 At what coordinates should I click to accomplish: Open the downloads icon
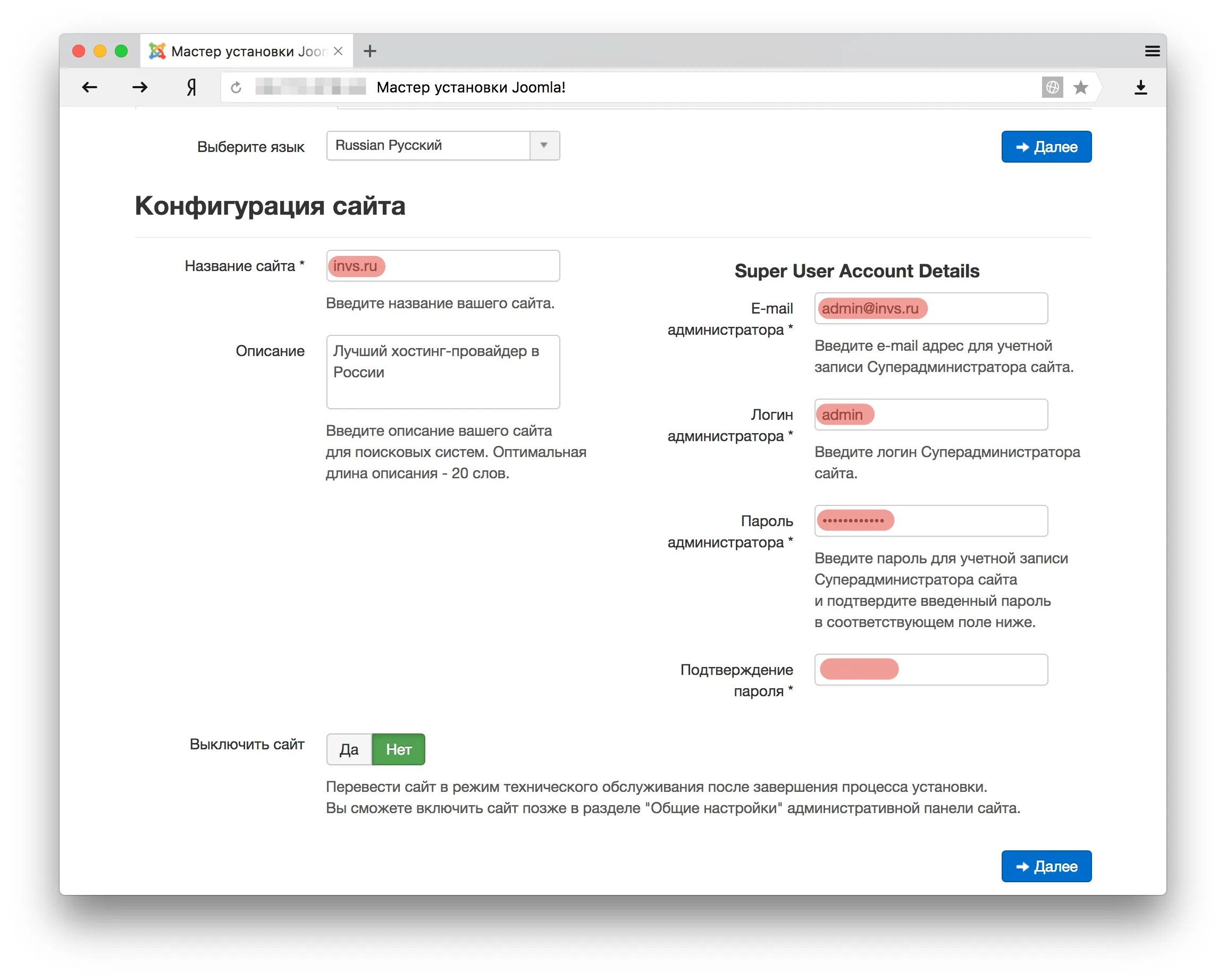(x=1140, y=87)
